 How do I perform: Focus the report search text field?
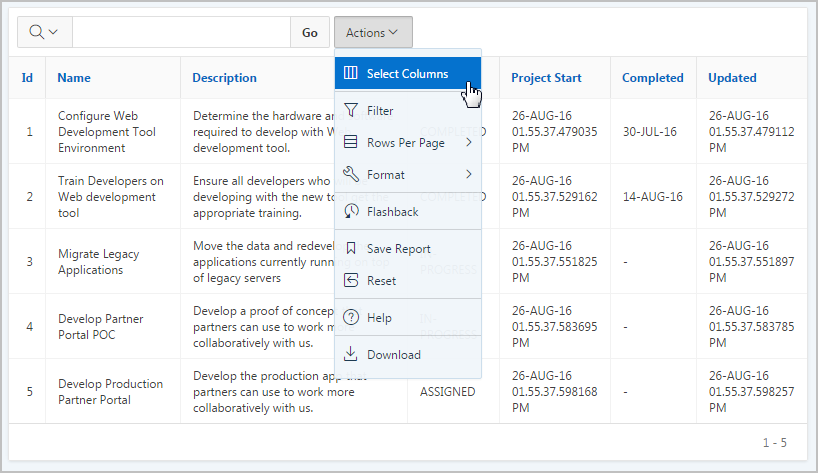click(x=181, y=32)
